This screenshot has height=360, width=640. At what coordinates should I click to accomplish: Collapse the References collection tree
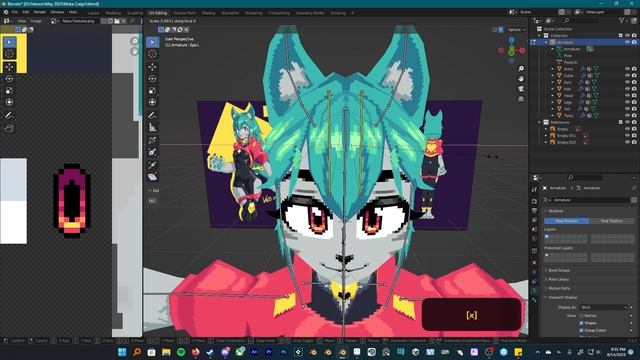(x=540, y=122)
